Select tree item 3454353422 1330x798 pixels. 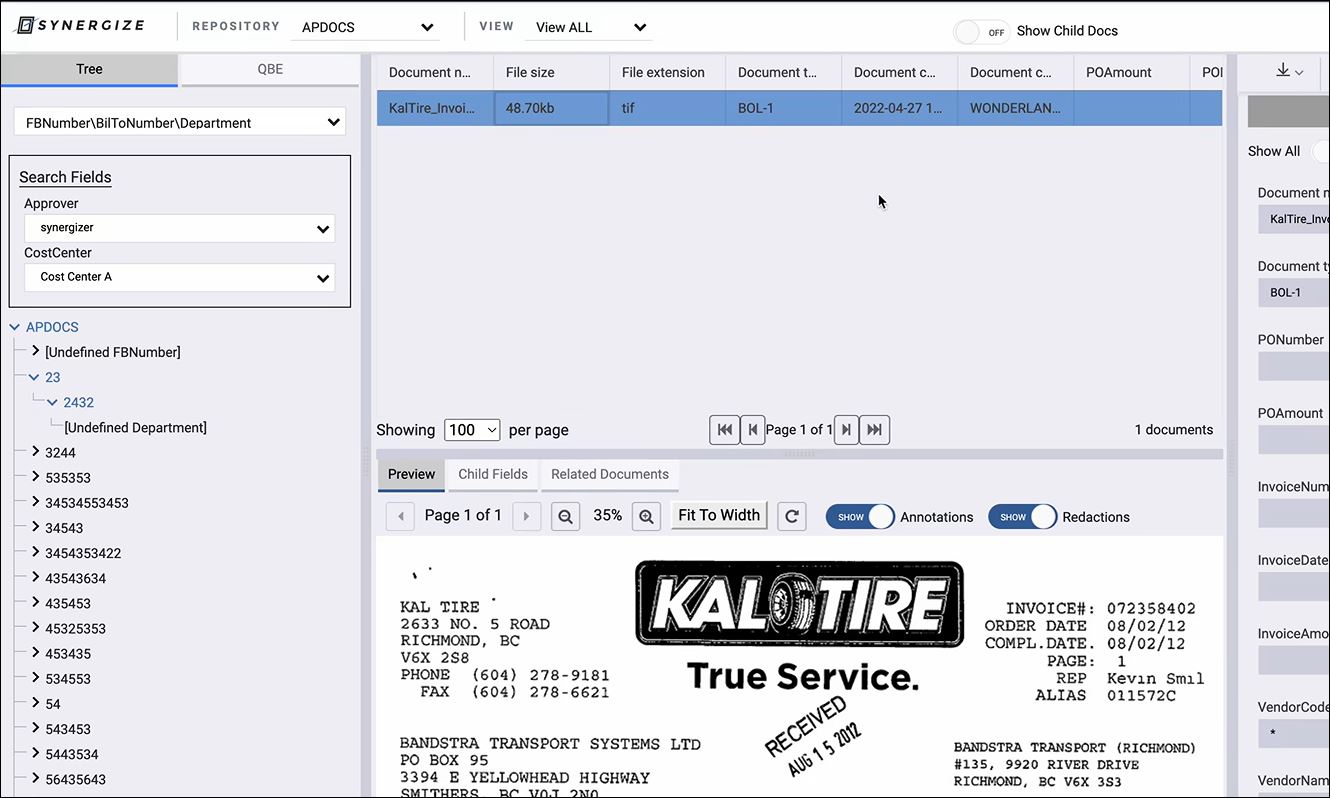pos(83,553)
